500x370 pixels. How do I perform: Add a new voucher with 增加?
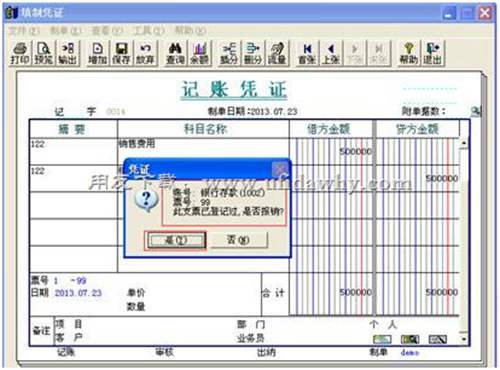click(98, 53)
